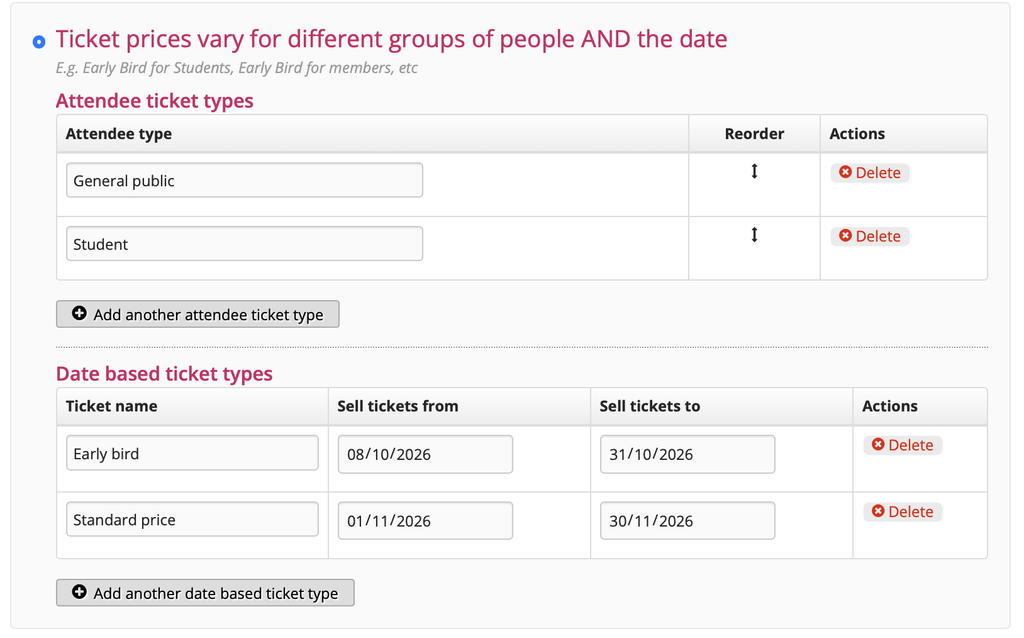This screenshot has width=1024, height=638.
Task: Click the reorder arrow icon for General public
Action: [754, 171]
